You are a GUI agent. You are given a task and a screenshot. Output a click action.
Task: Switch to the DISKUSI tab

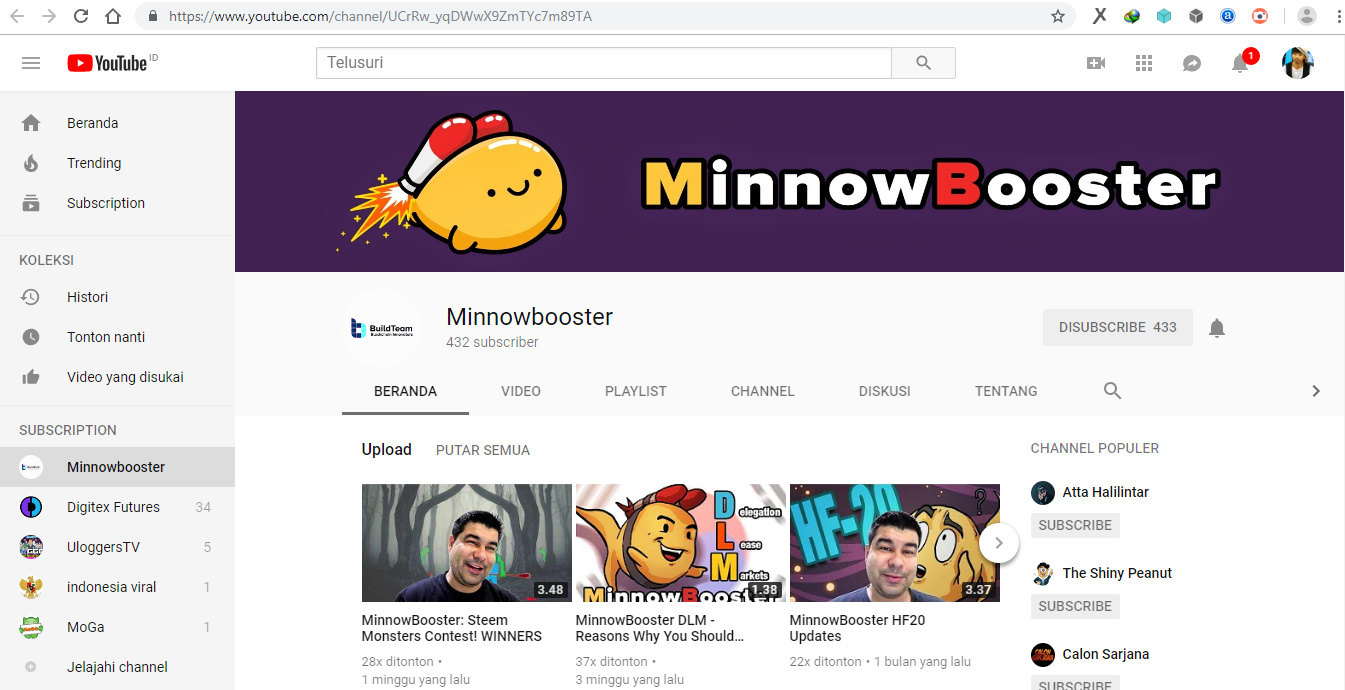[x=885, y=391]
